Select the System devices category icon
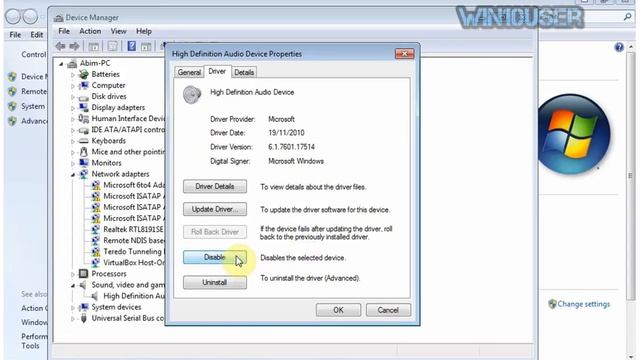This screenshot has height=360, width=640. [x=84, y=307]
